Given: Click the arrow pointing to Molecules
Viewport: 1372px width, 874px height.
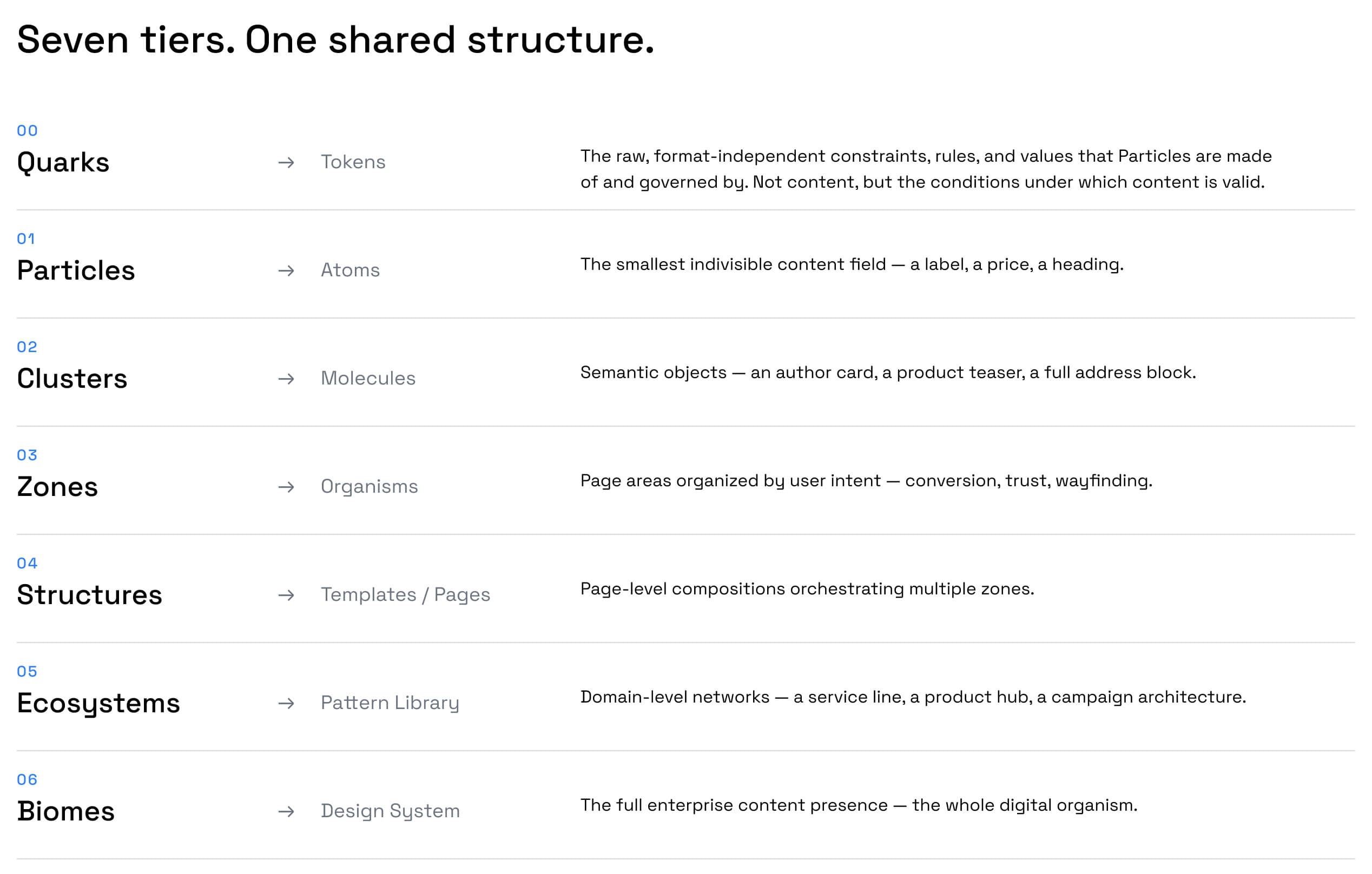Looking at the screenshot, I should (x=286, y=379).
